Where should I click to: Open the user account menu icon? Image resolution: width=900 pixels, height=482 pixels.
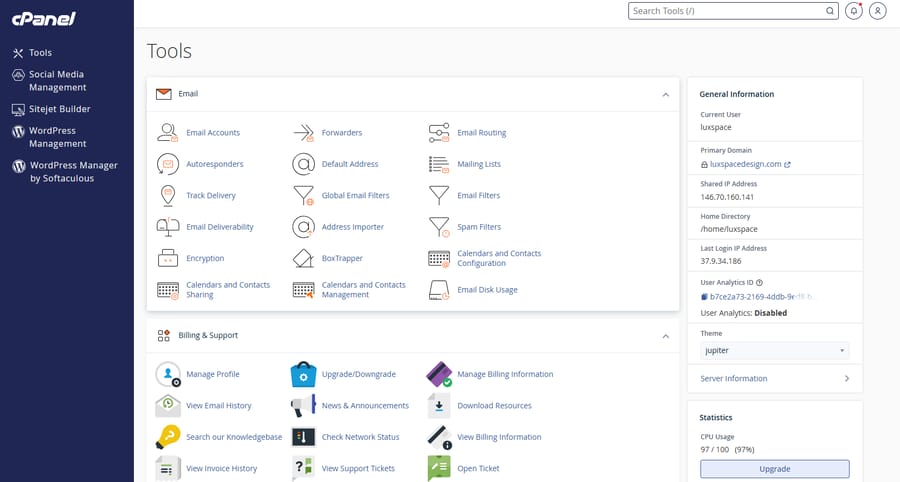coord(878,11)
